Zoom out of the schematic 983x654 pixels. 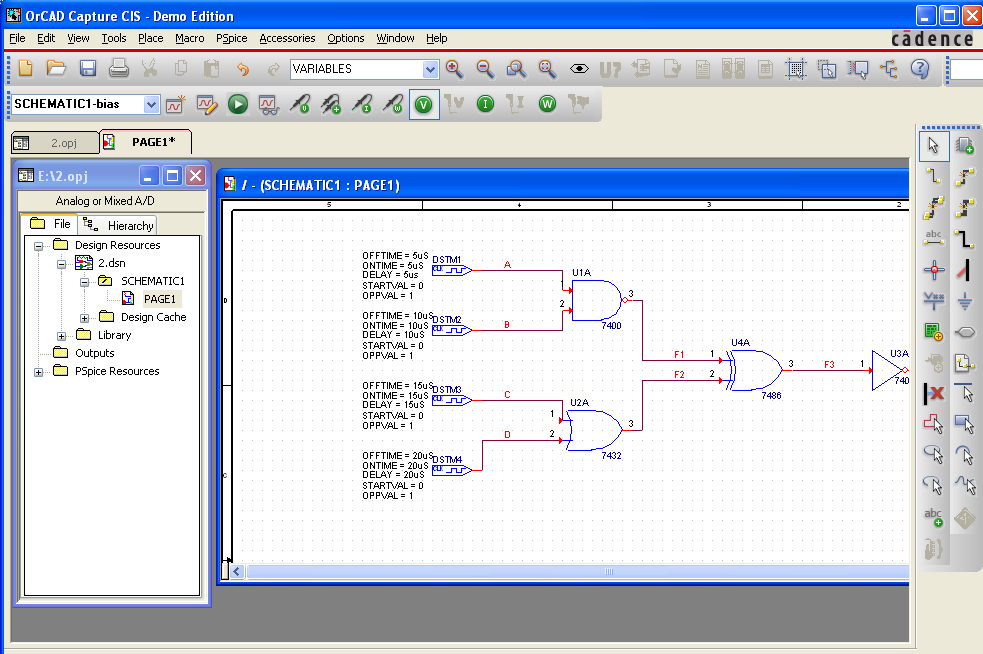coord(485,69)
